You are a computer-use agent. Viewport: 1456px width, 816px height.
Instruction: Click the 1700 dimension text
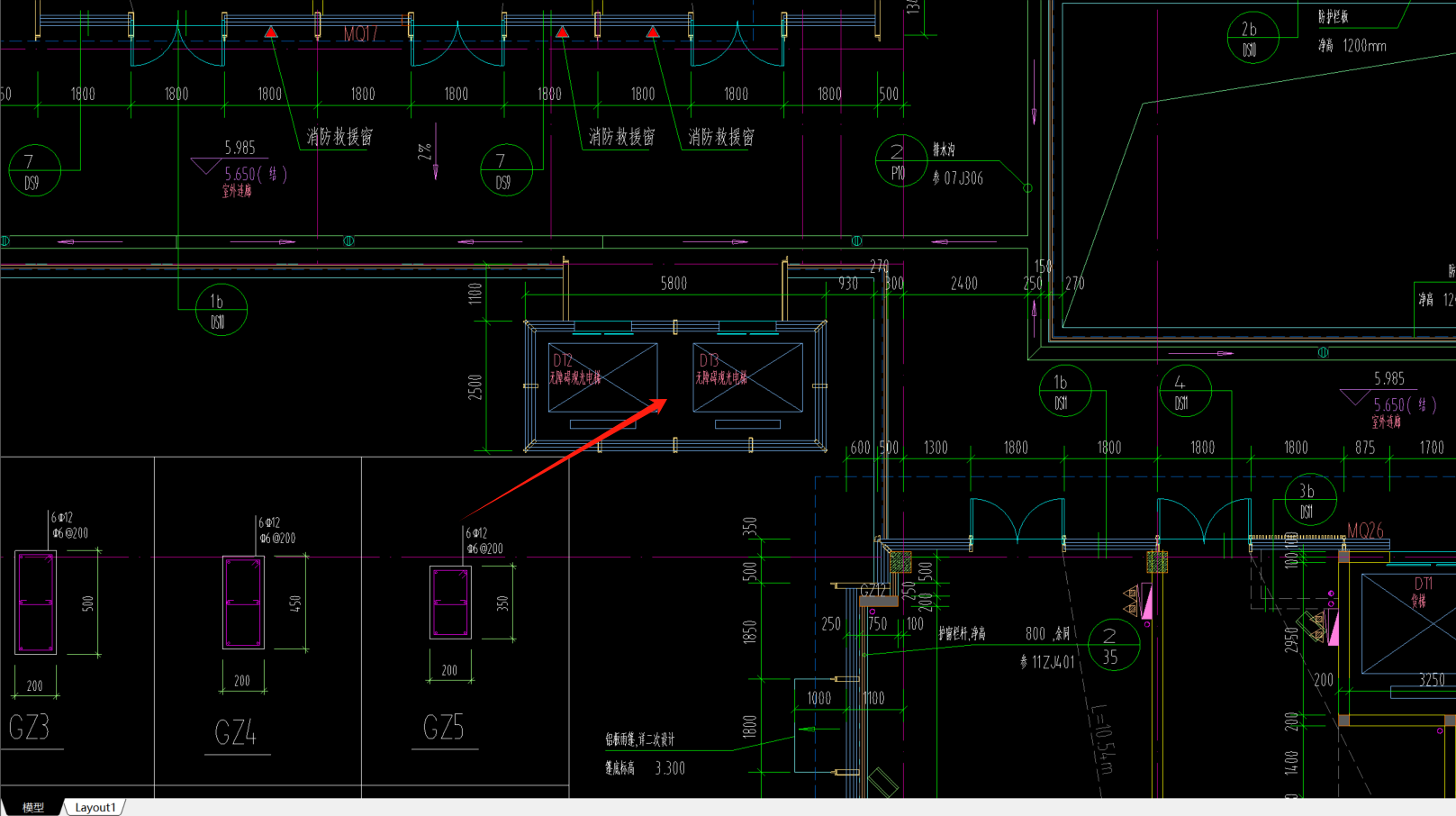point(1432,448)
